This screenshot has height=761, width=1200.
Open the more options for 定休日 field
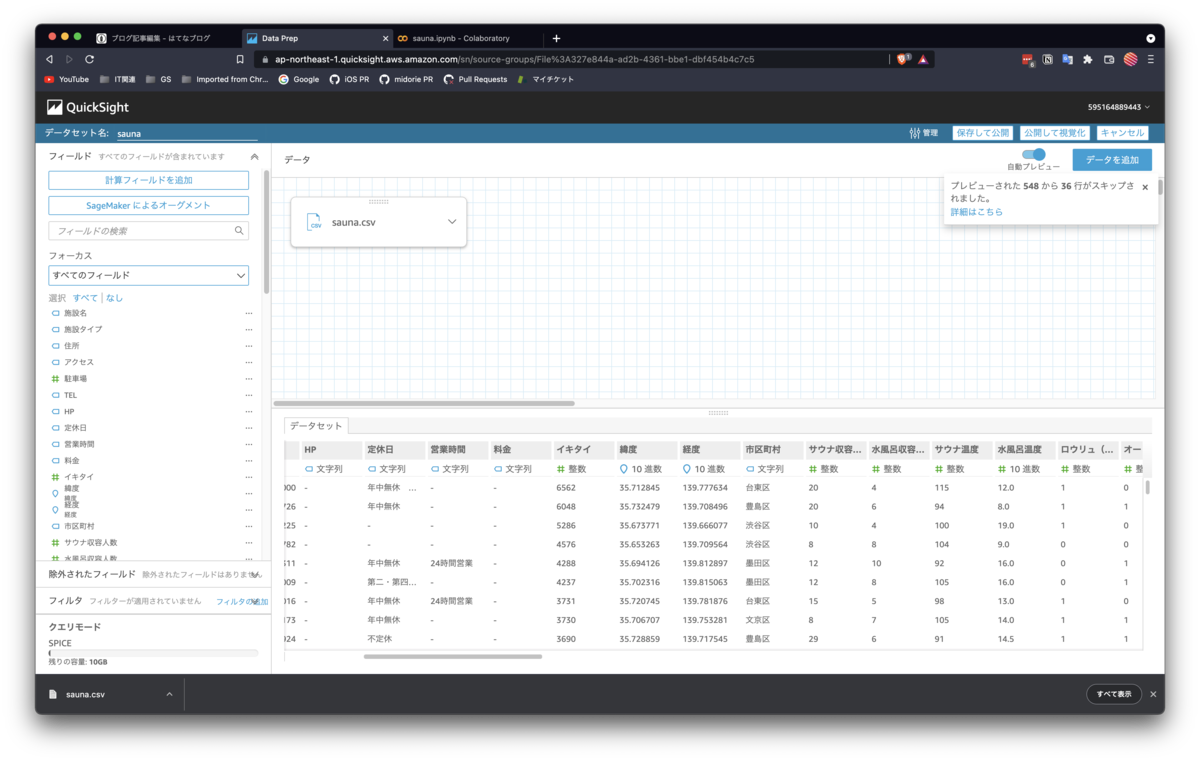point(249,428)
